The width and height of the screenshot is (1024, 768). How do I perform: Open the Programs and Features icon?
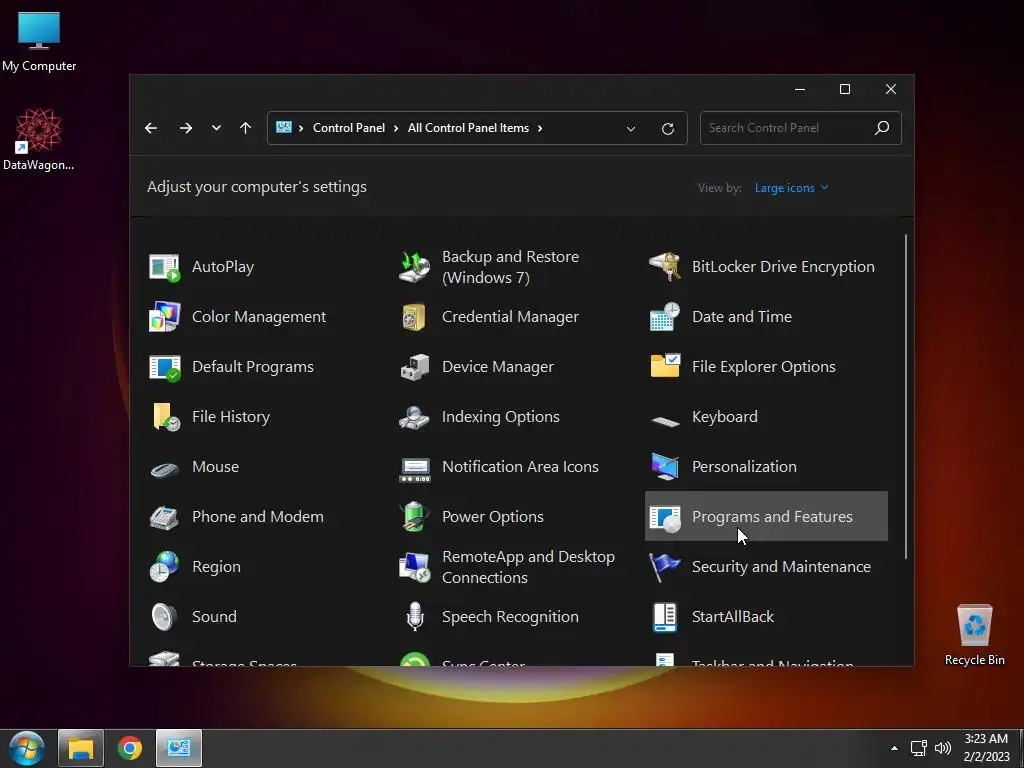[665, 517]
